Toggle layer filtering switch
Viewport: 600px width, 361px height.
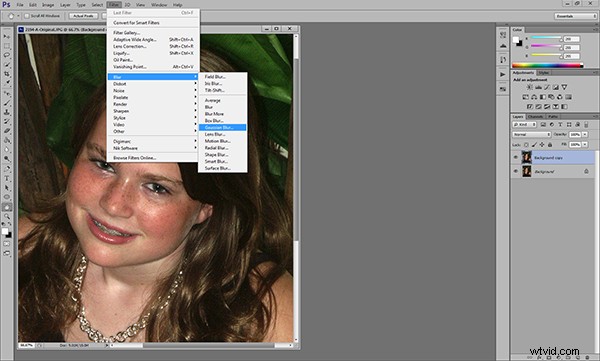click(586, 124)
